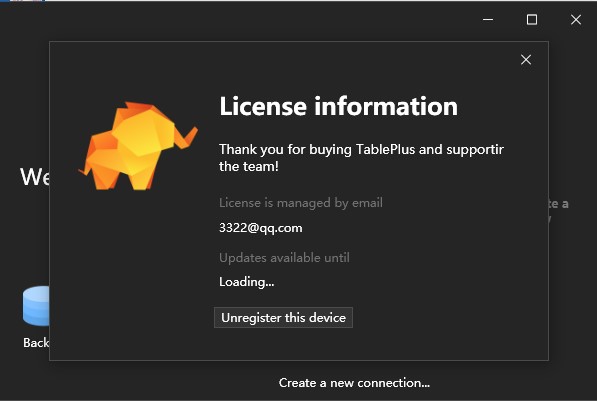Click the elephant's raised trunk

(186, 137)
